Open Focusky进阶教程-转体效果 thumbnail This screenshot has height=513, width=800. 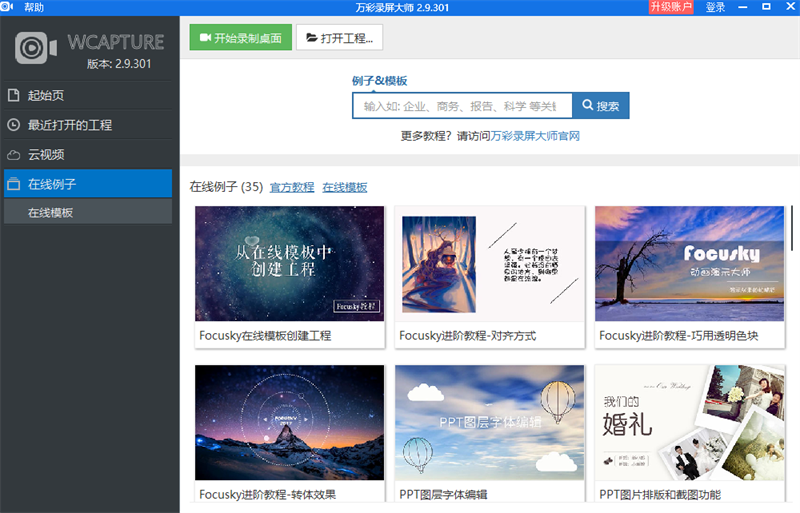[289, 422]
